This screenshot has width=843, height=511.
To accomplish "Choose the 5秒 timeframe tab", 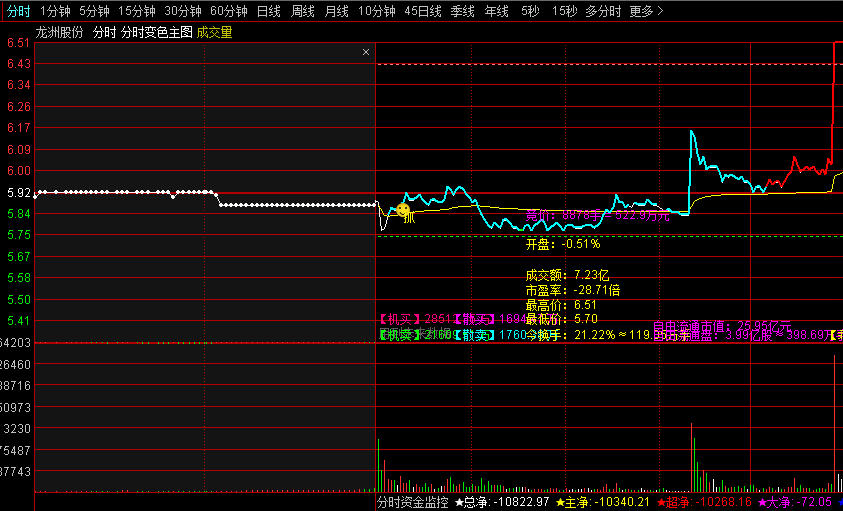I will 529,12.
